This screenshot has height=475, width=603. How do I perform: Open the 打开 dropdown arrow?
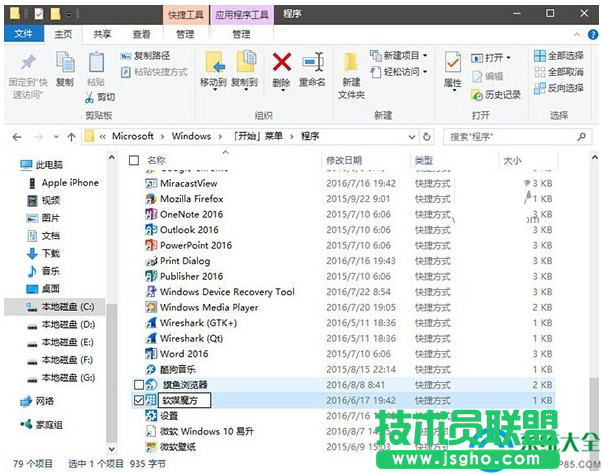tap(508, 58)
